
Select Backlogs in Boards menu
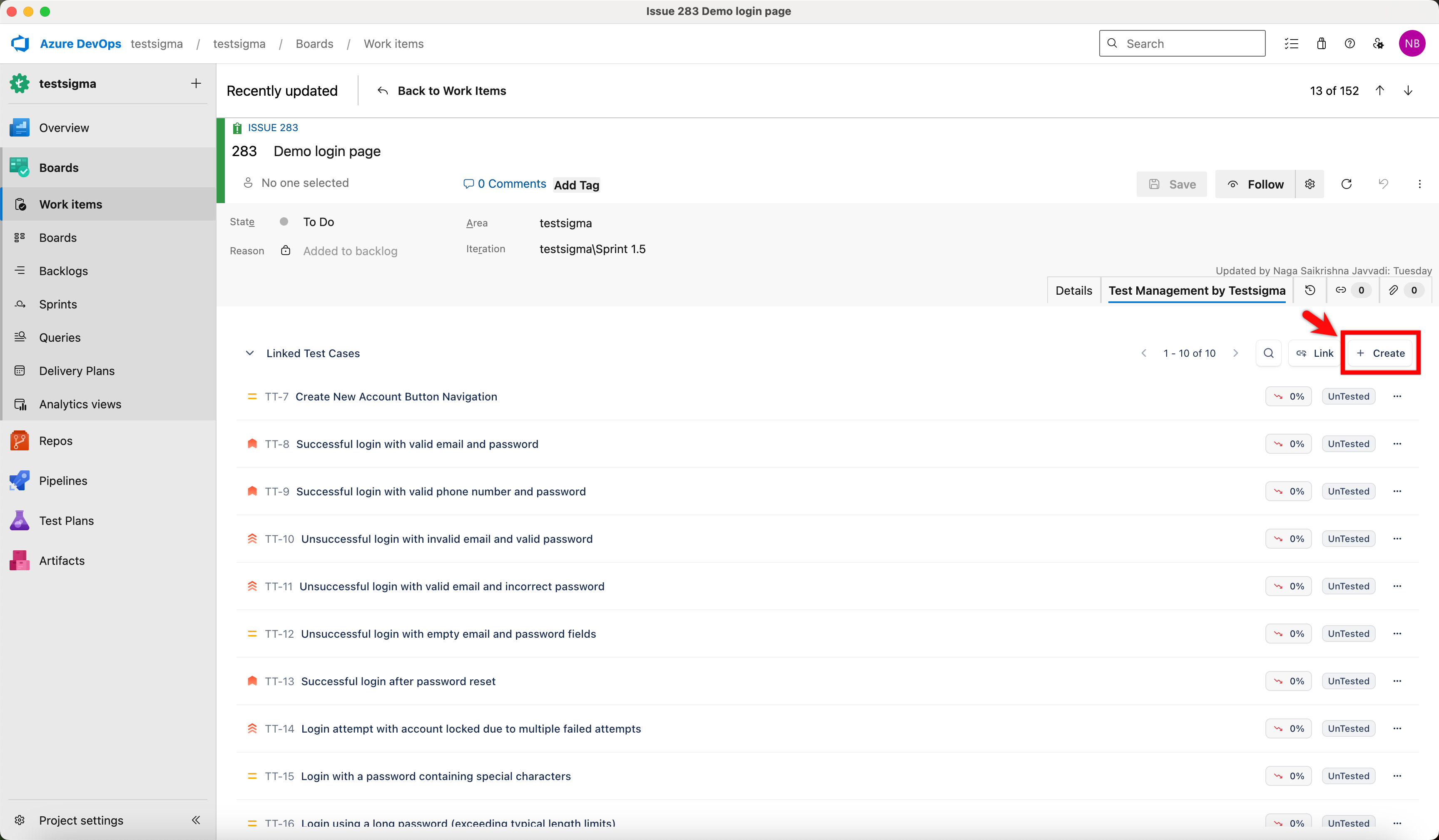(63, 271)
